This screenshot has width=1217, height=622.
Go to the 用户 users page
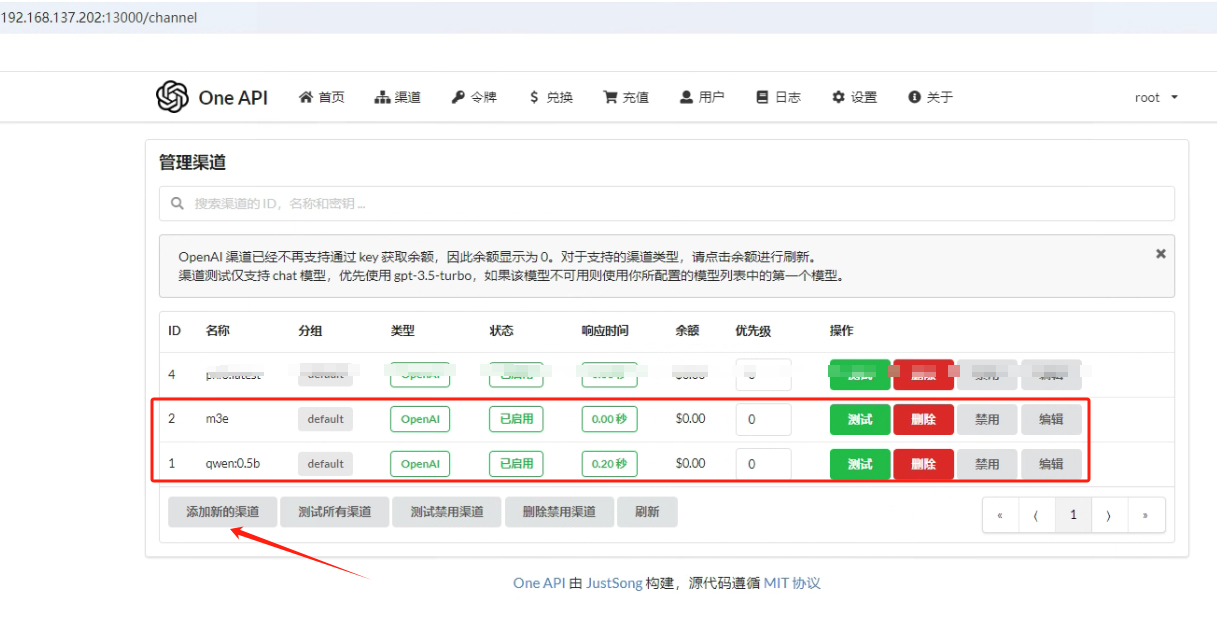(702, 97)
